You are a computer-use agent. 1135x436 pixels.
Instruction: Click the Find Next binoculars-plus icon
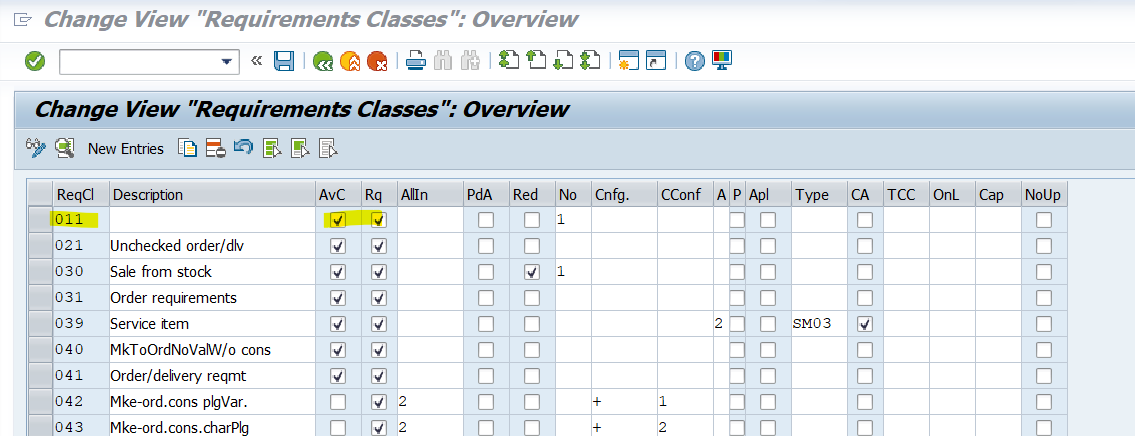(x=471, y=61)
